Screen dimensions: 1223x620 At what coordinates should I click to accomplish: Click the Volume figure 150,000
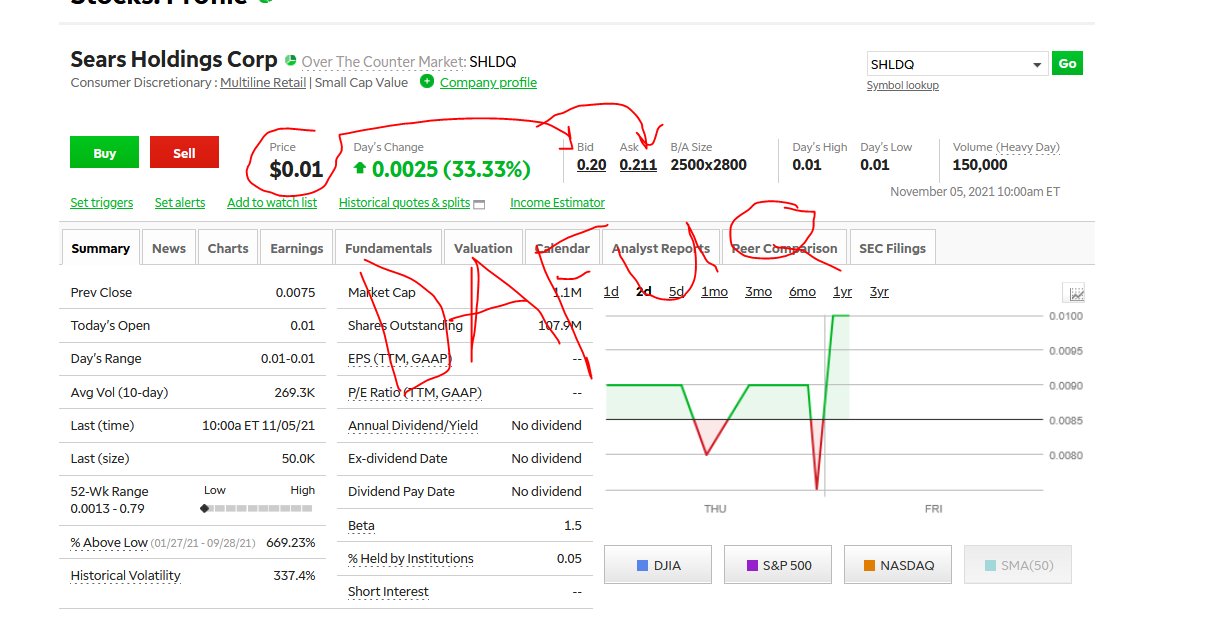[x=980, y=165]
